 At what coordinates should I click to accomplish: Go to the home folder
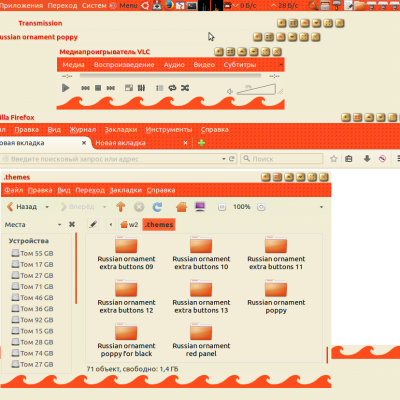tap(182, 207)
